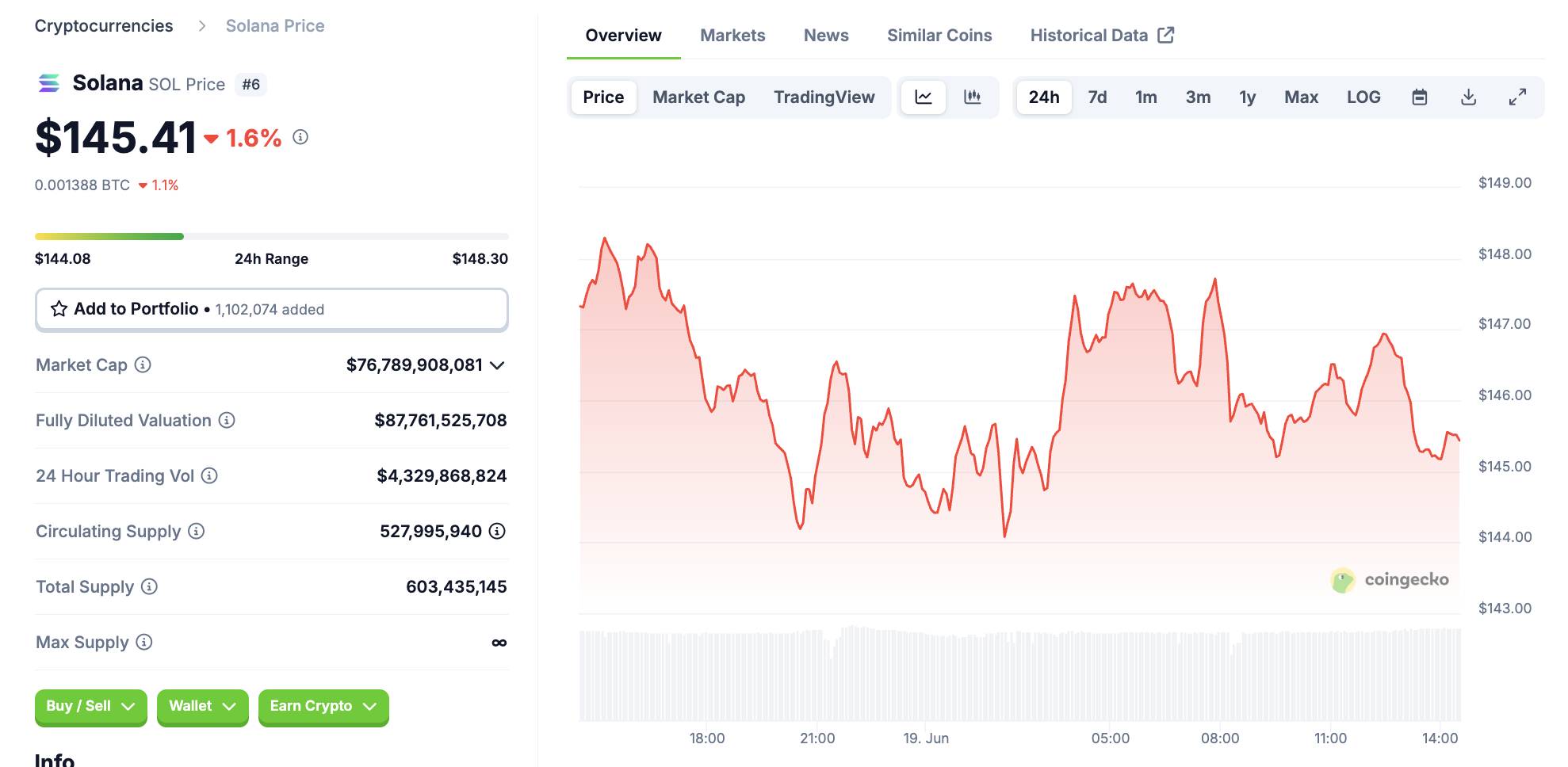
Task: Click the 1.6% price drop percentage
Action: 254,138
